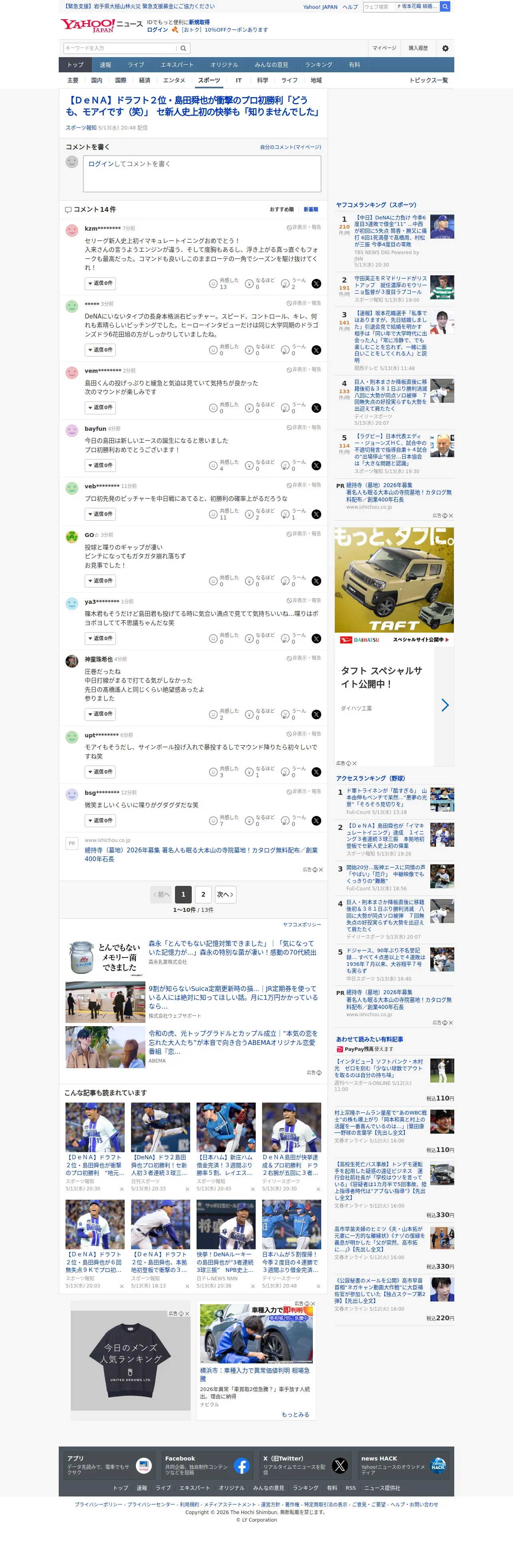Toggle 共感した on 神童珠希也 comment
Viewport: 513px width, 1568px height.
point(213,714)
